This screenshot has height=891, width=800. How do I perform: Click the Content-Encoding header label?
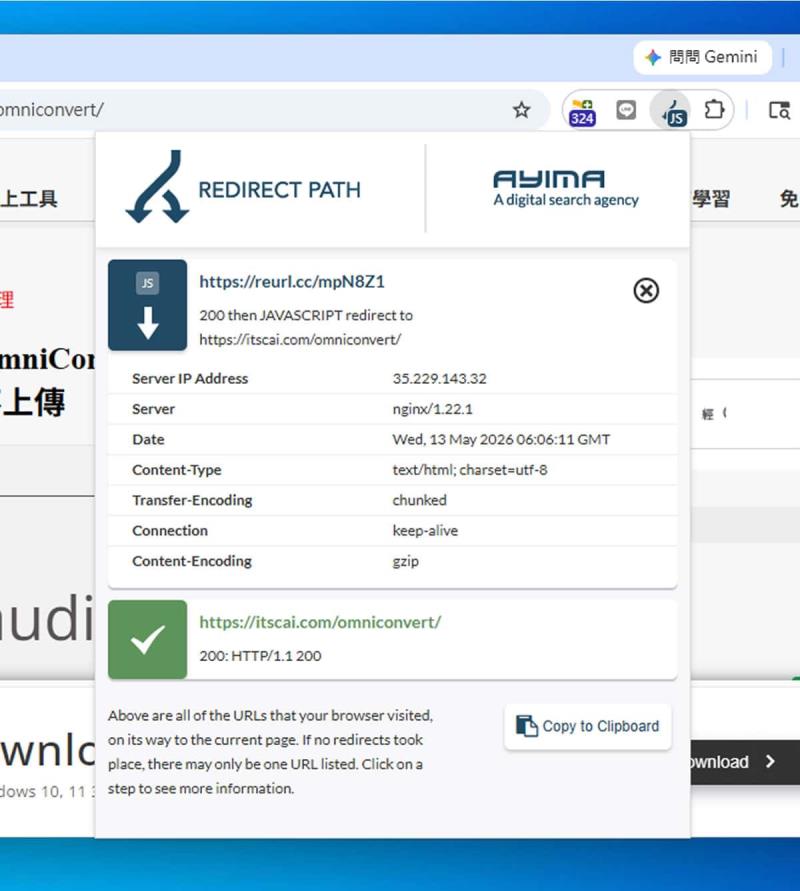(x=192, y=561)
